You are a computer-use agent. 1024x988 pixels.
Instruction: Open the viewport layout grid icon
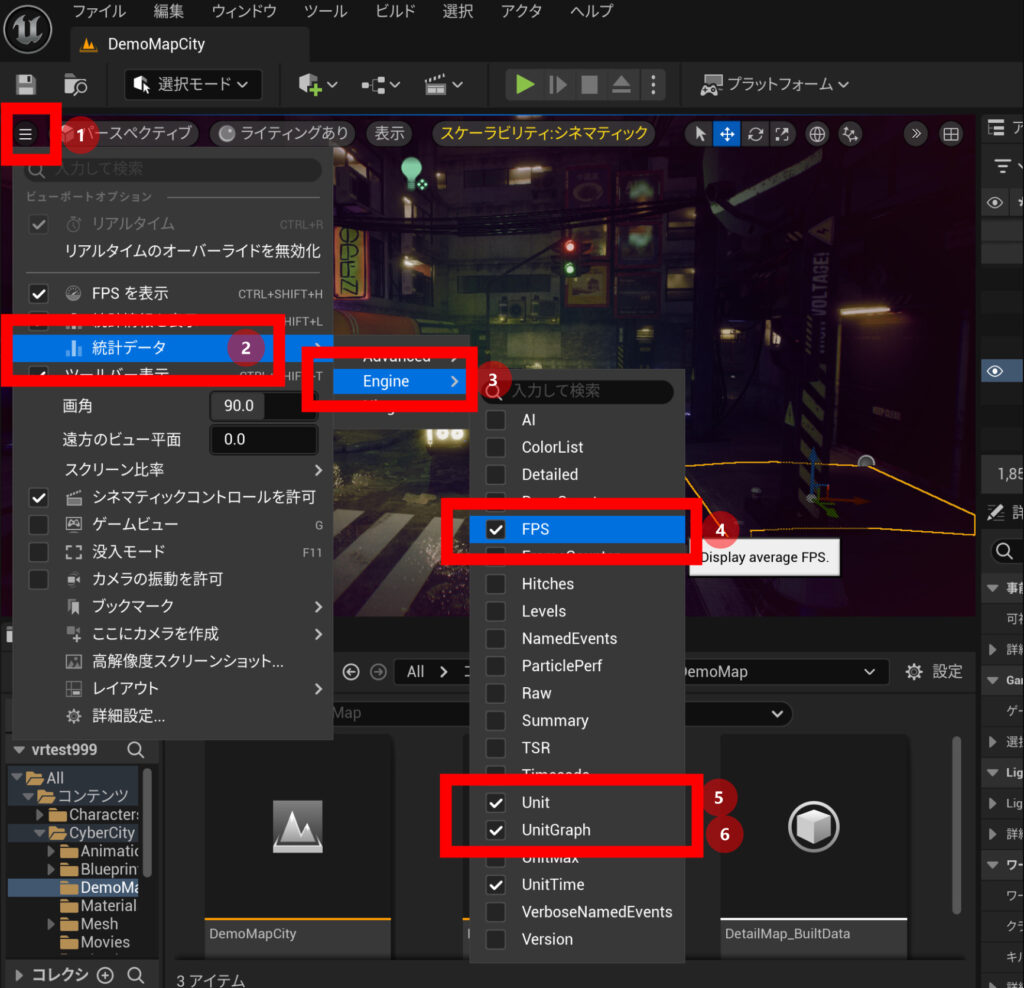tap(949, 133)
